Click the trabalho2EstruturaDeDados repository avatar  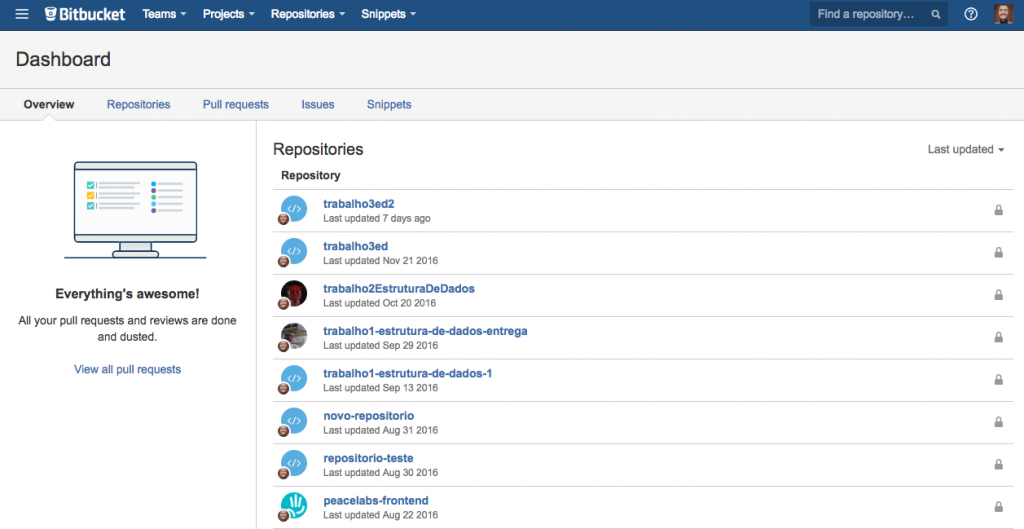294,293
